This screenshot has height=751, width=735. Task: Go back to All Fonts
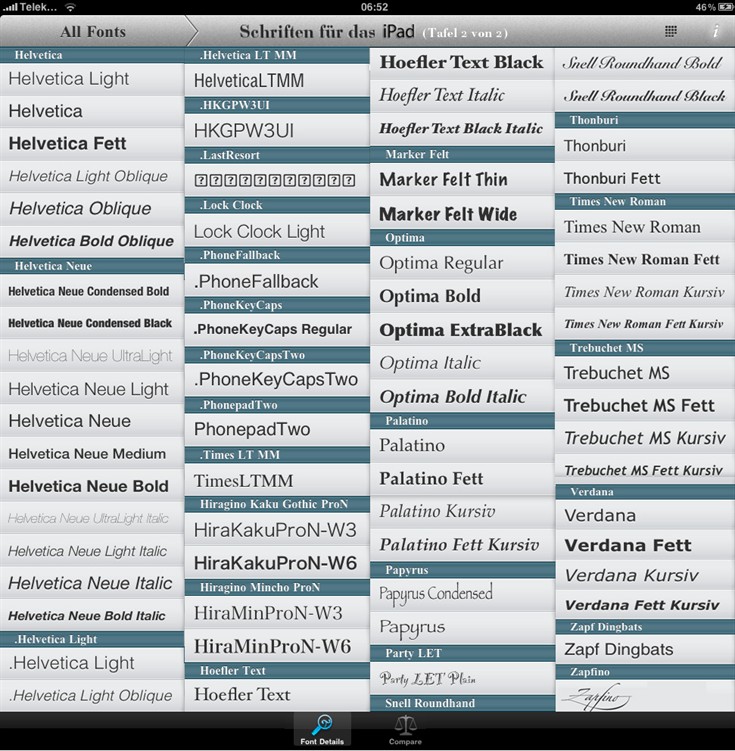[x=93, y=32]
